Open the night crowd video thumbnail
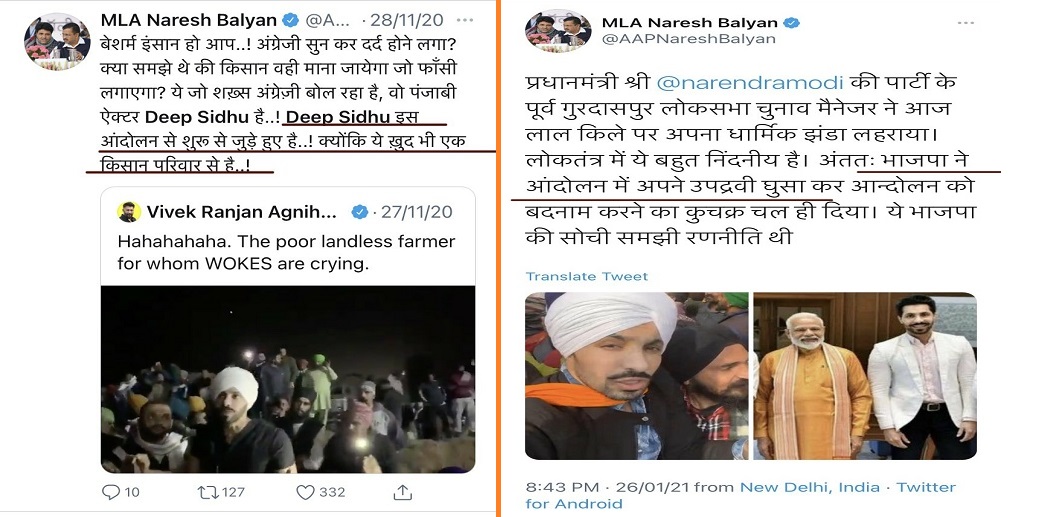Viewport: 1041px width, 517px height. [x=287, y=379]
